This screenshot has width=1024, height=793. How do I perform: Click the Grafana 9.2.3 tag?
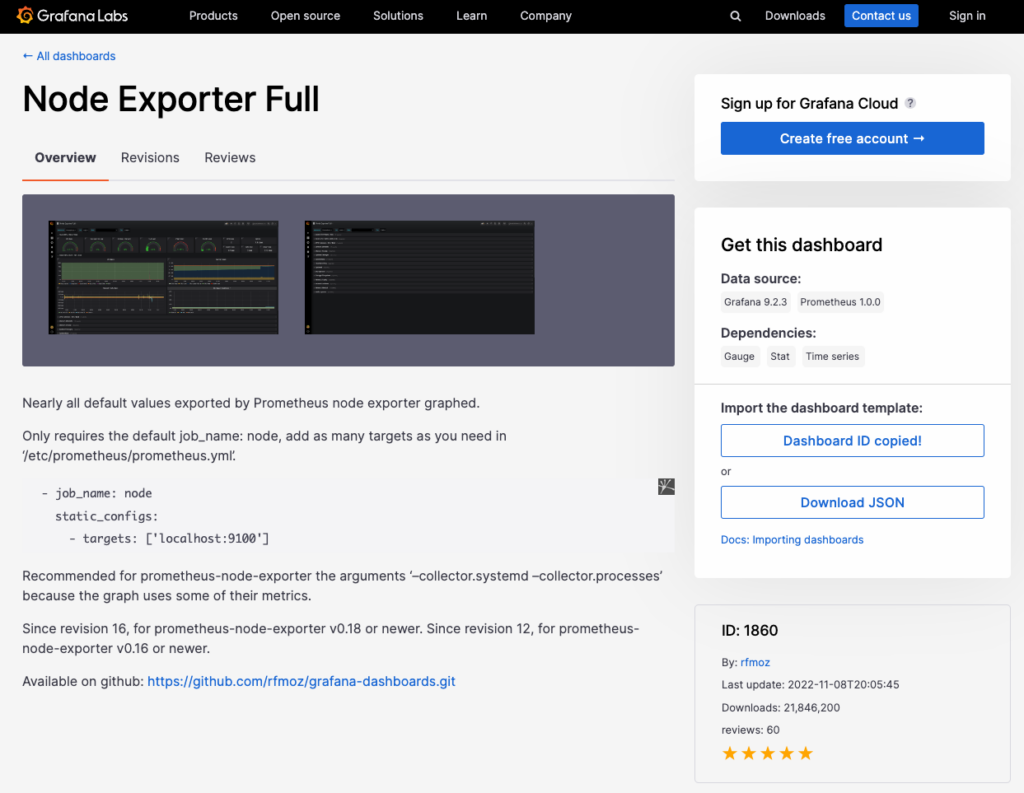coord(756,302)
